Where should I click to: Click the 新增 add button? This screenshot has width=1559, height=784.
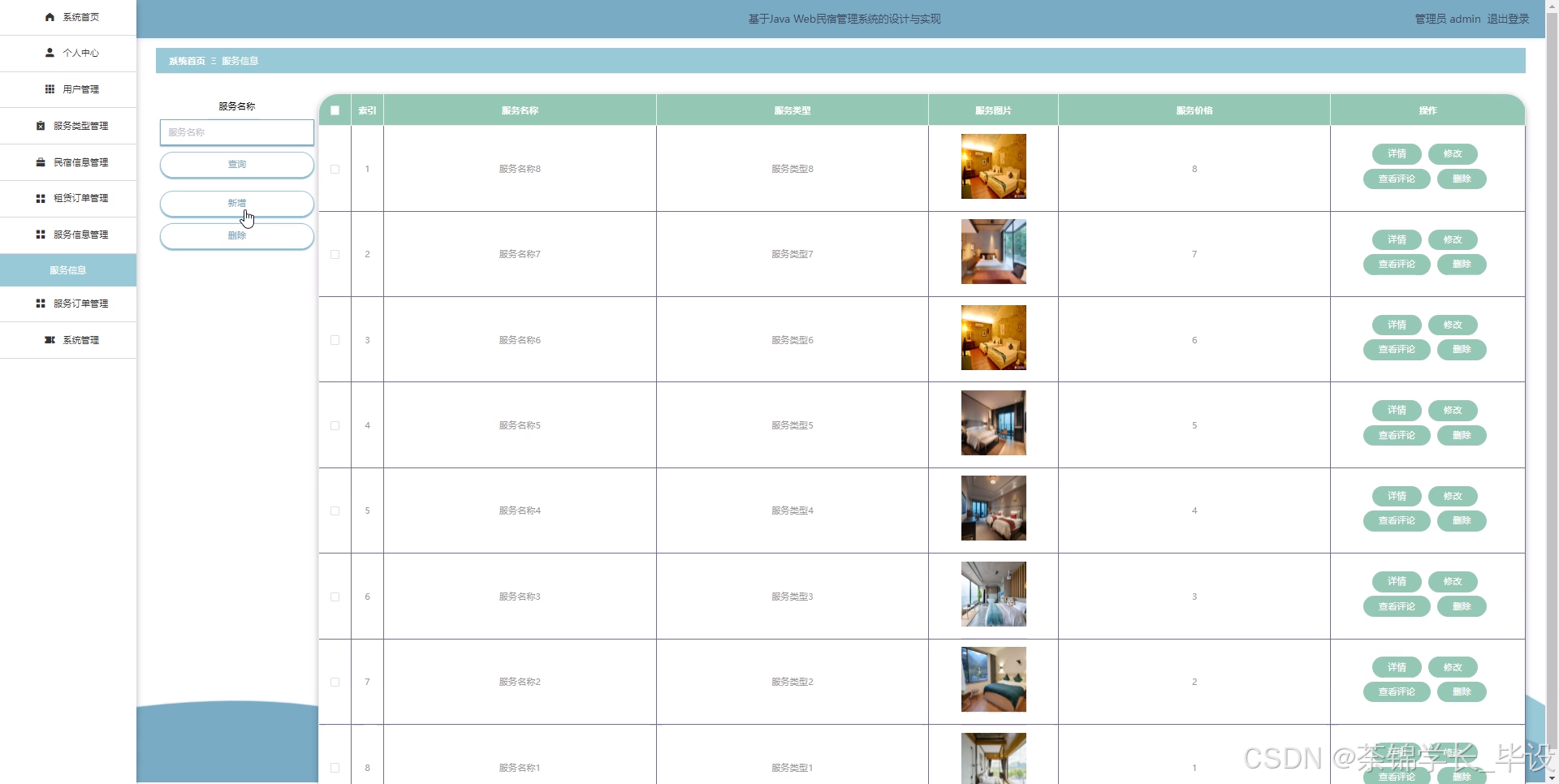click(x=237, y=203)
